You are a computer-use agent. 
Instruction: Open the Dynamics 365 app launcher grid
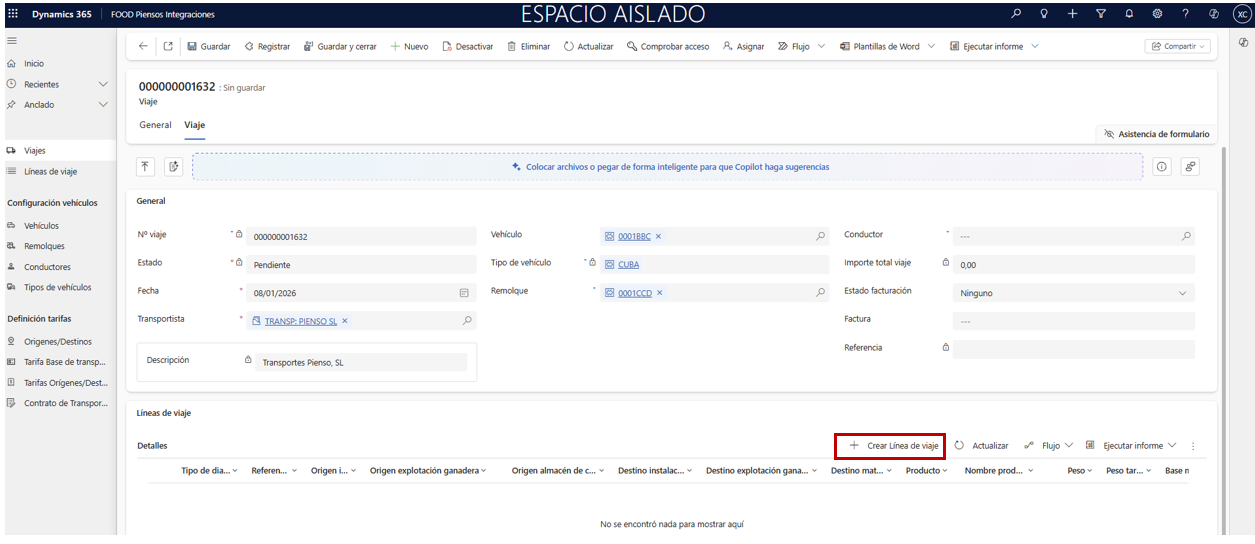pyautogui.click(x=13, y=14)
